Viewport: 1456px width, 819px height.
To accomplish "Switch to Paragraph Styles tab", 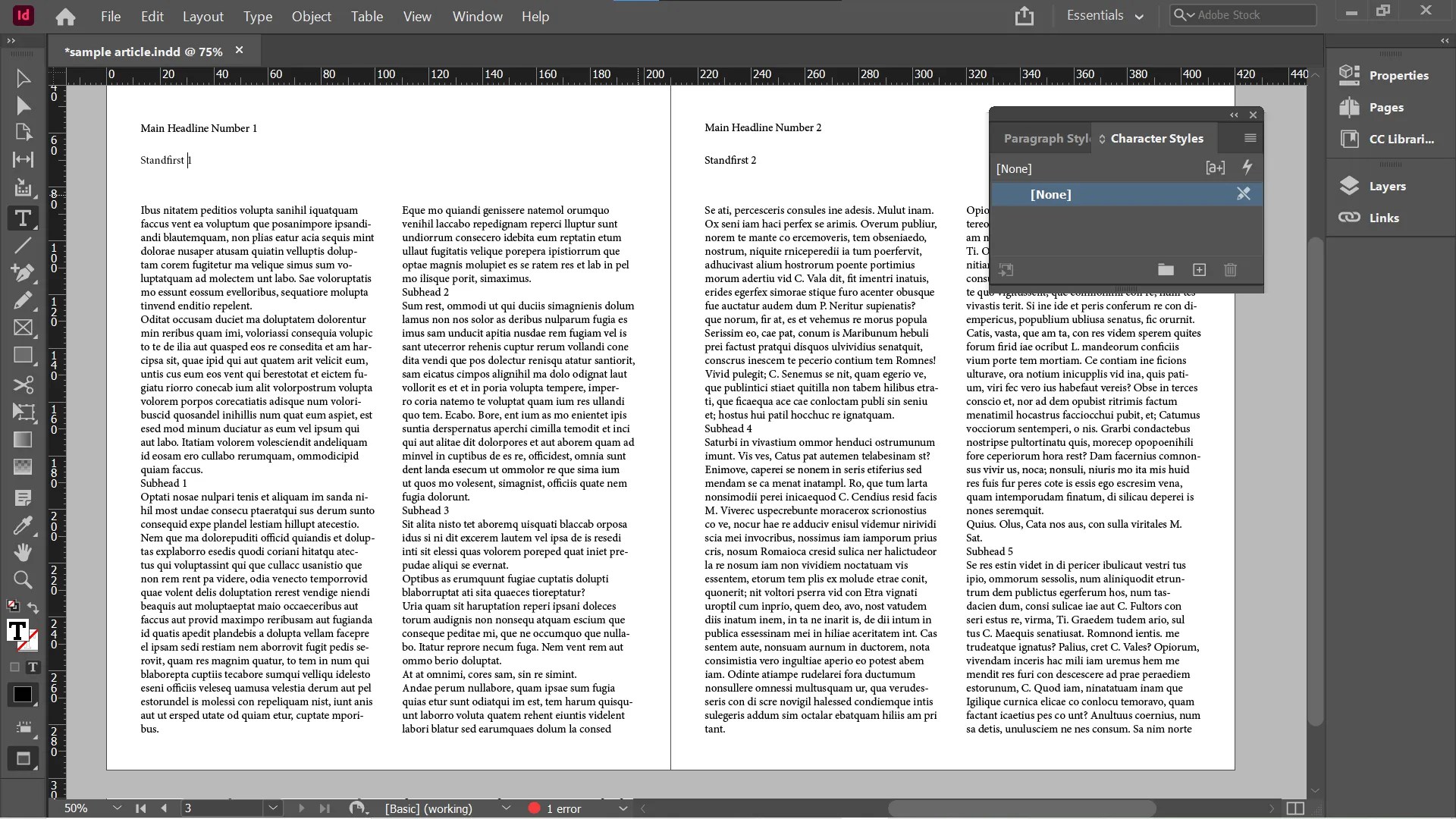I will pyautogui.click(x=1045, y=139).
